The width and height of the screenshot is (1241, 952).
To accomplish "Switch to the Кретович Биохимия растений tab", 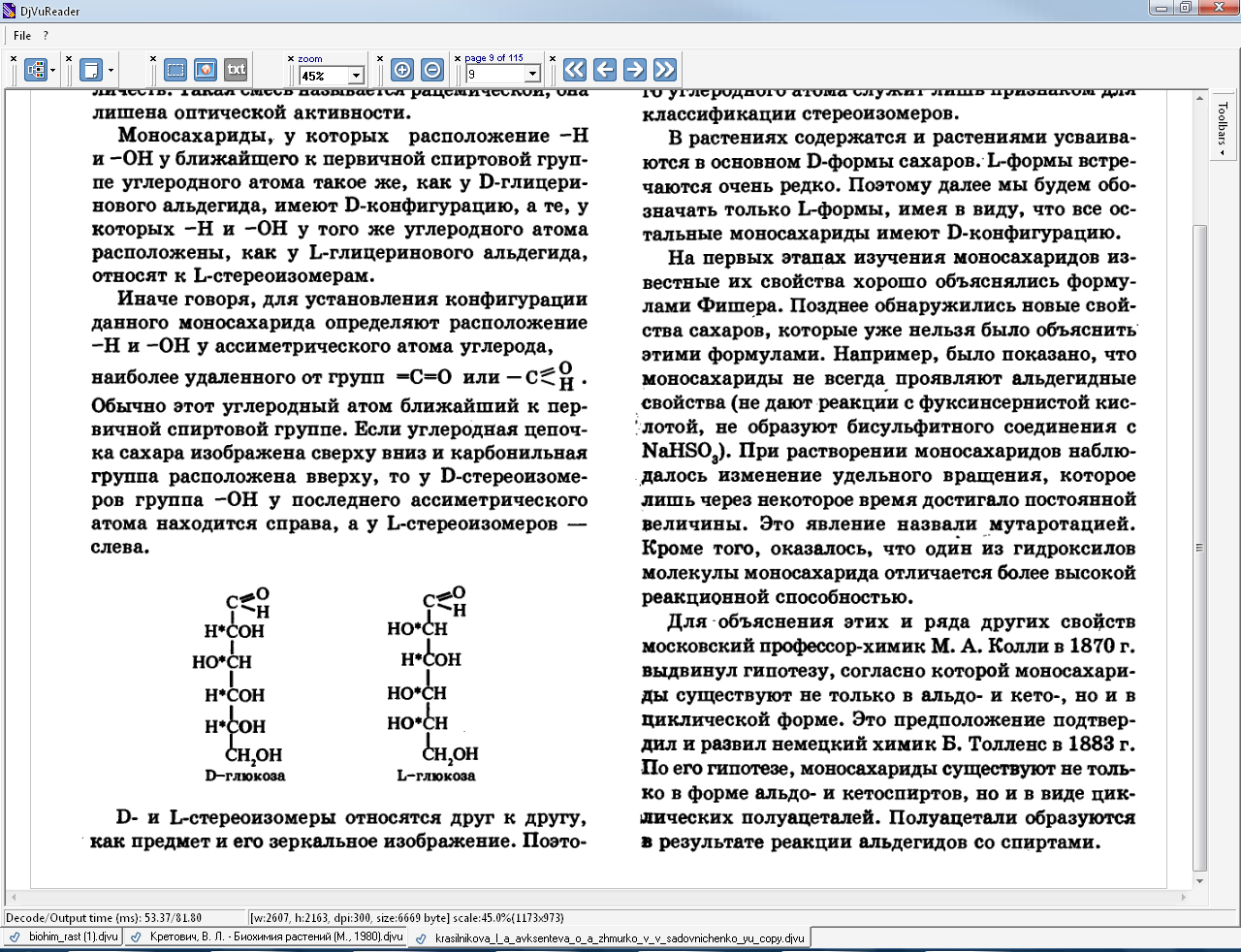I will click(267, 937).
